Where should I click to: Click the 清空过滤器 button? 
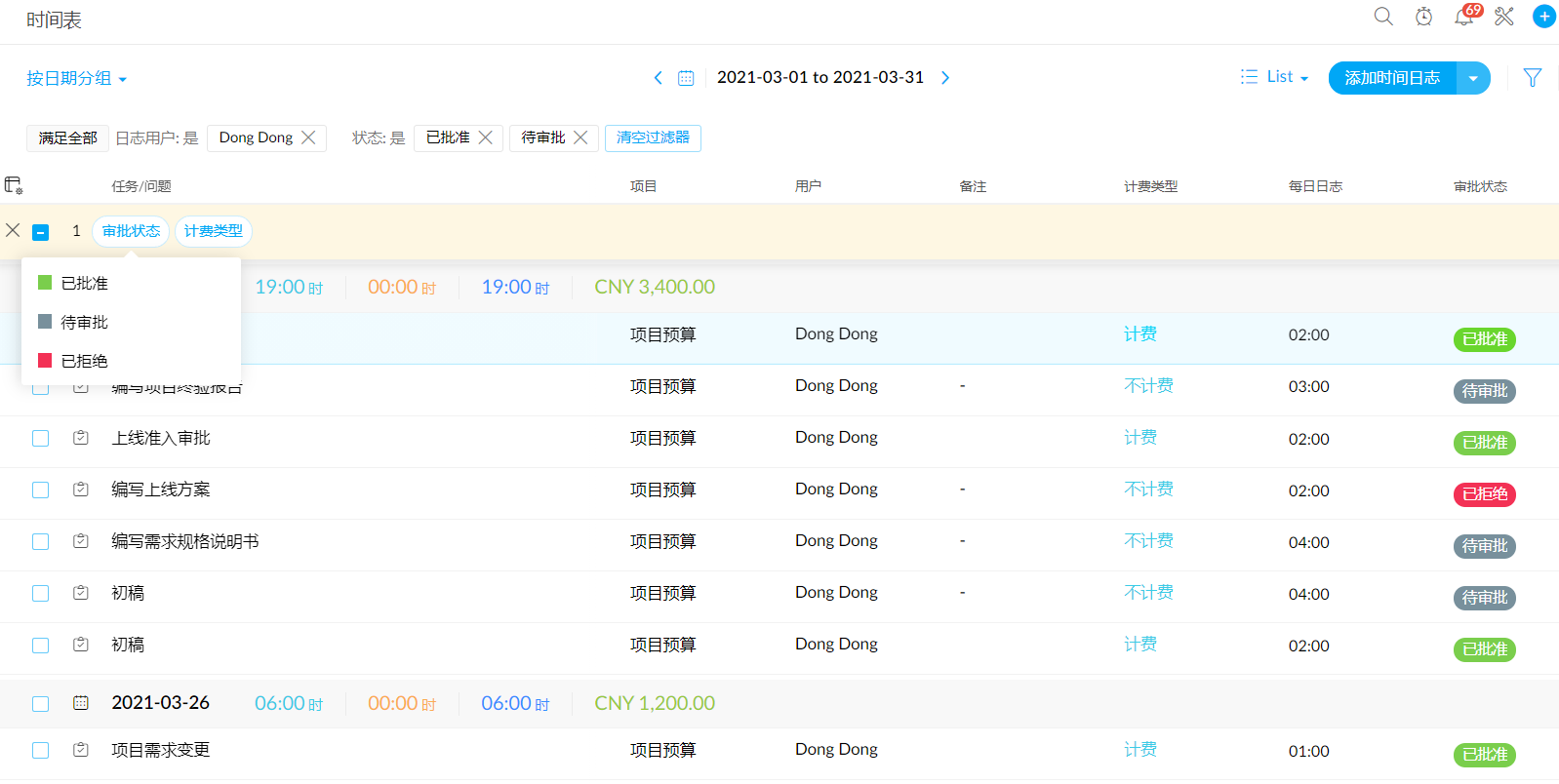pos(653,137)
